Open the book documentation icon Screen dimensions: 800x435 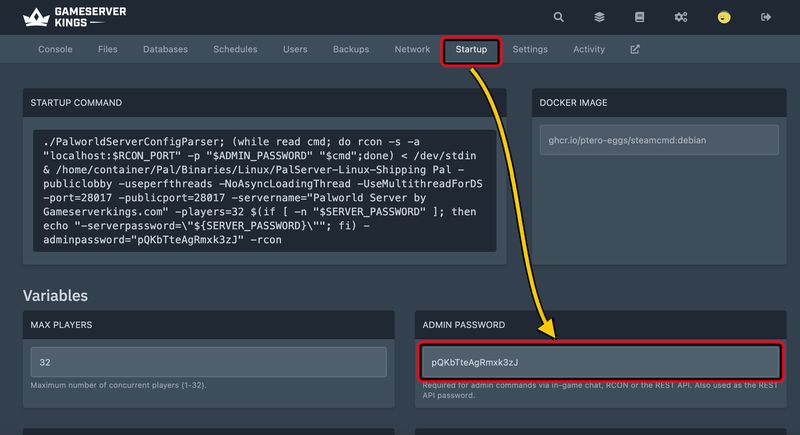pos(639,17)
